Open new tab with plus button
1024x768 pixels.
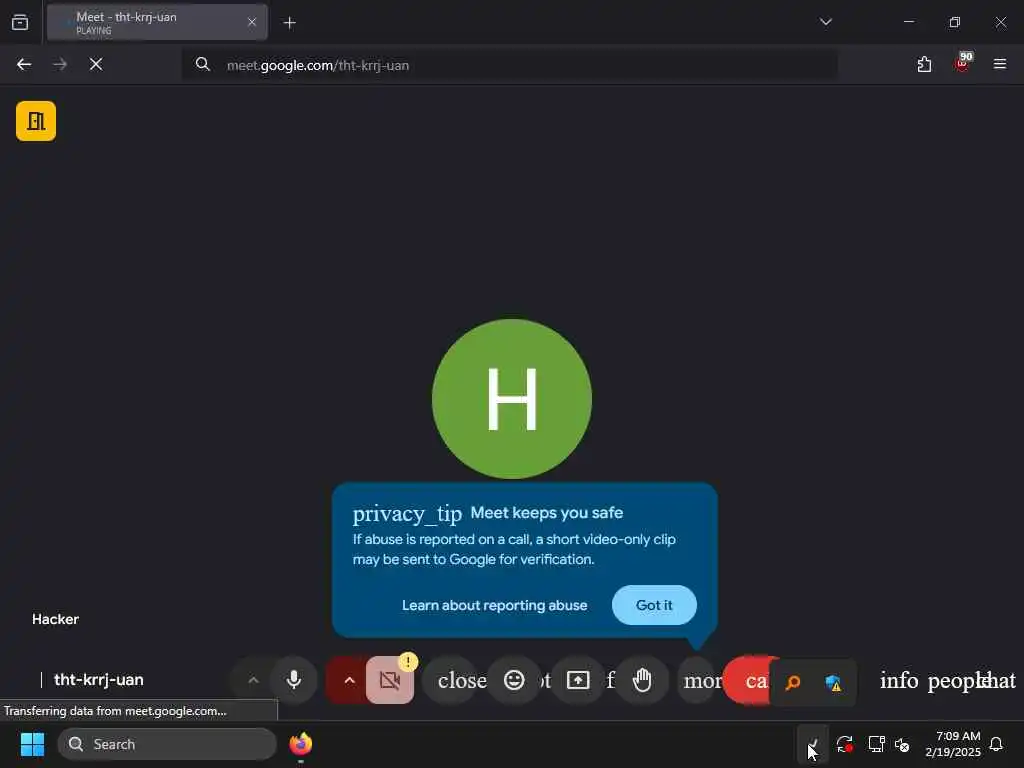290,23
